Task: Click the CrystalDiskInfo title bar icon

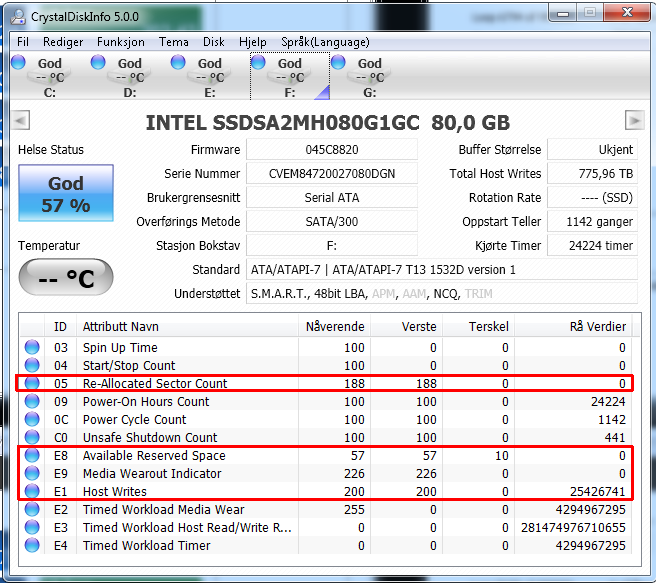Action: point(18,17)
